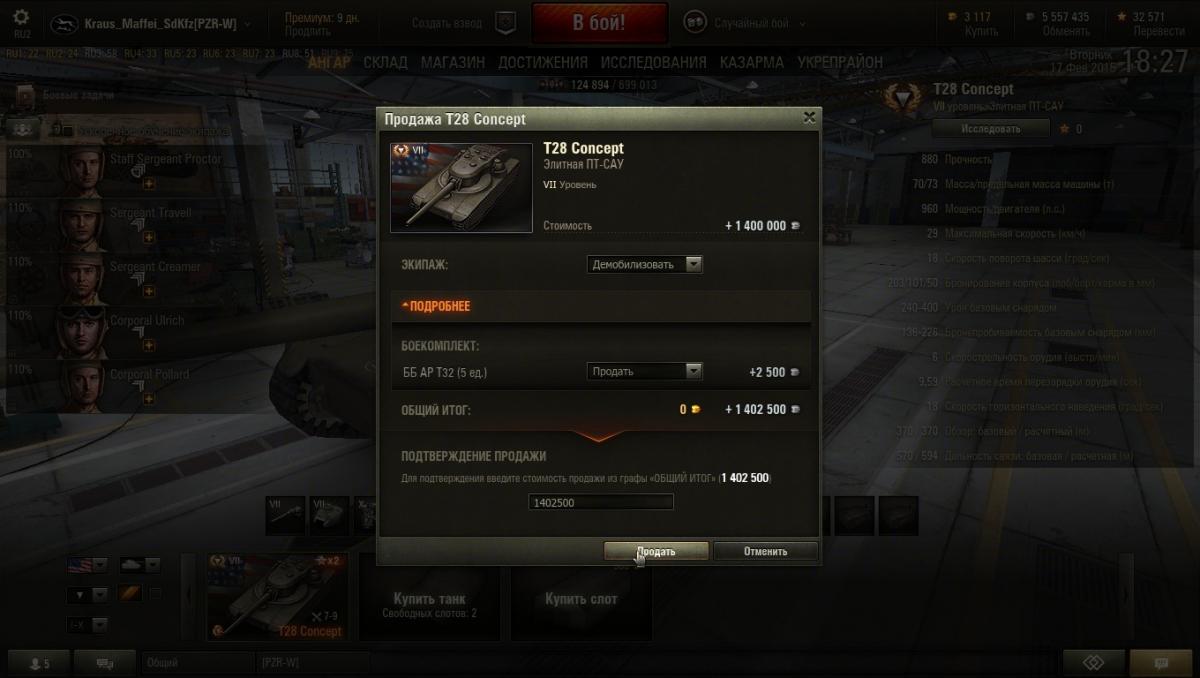
Task: Toggle the elite vehicles filter checkbox
Action: coord(155,594)
